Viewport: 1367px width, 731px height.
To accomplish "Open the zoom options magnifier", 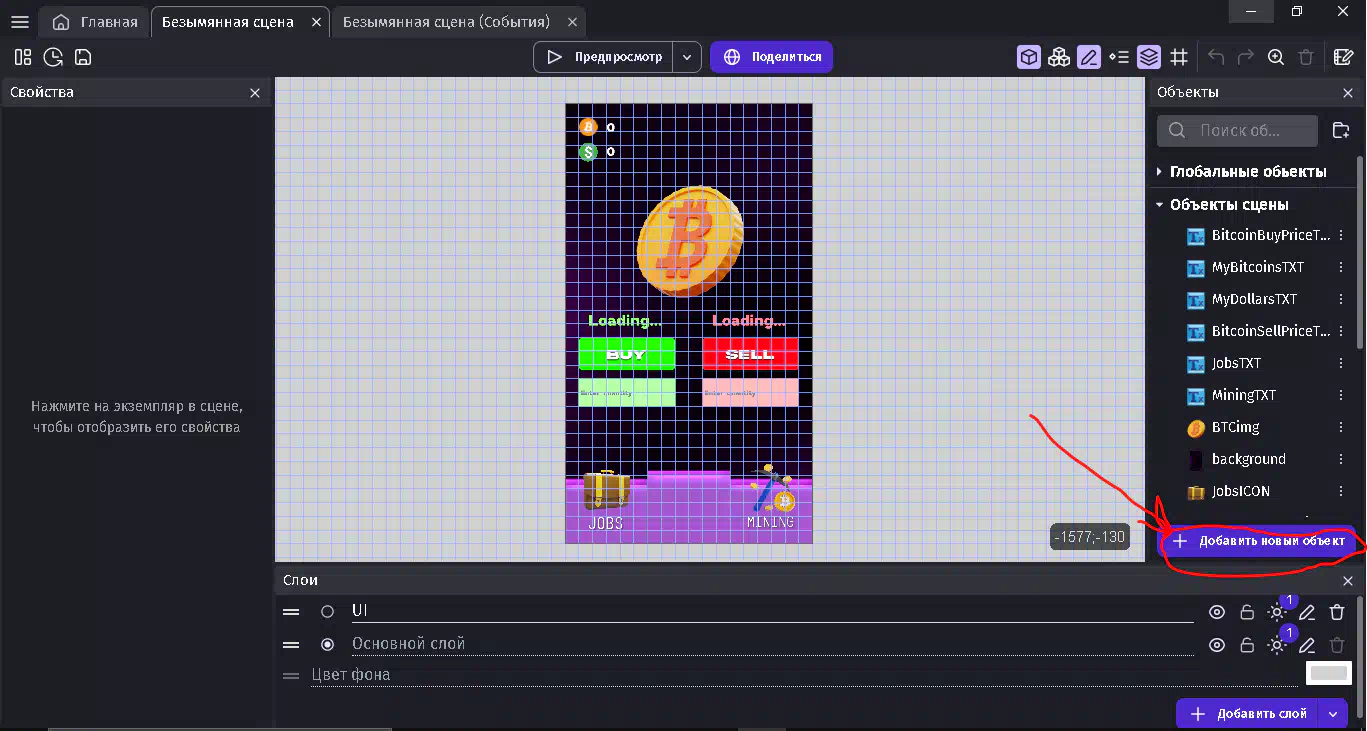I will point(1276,57).
